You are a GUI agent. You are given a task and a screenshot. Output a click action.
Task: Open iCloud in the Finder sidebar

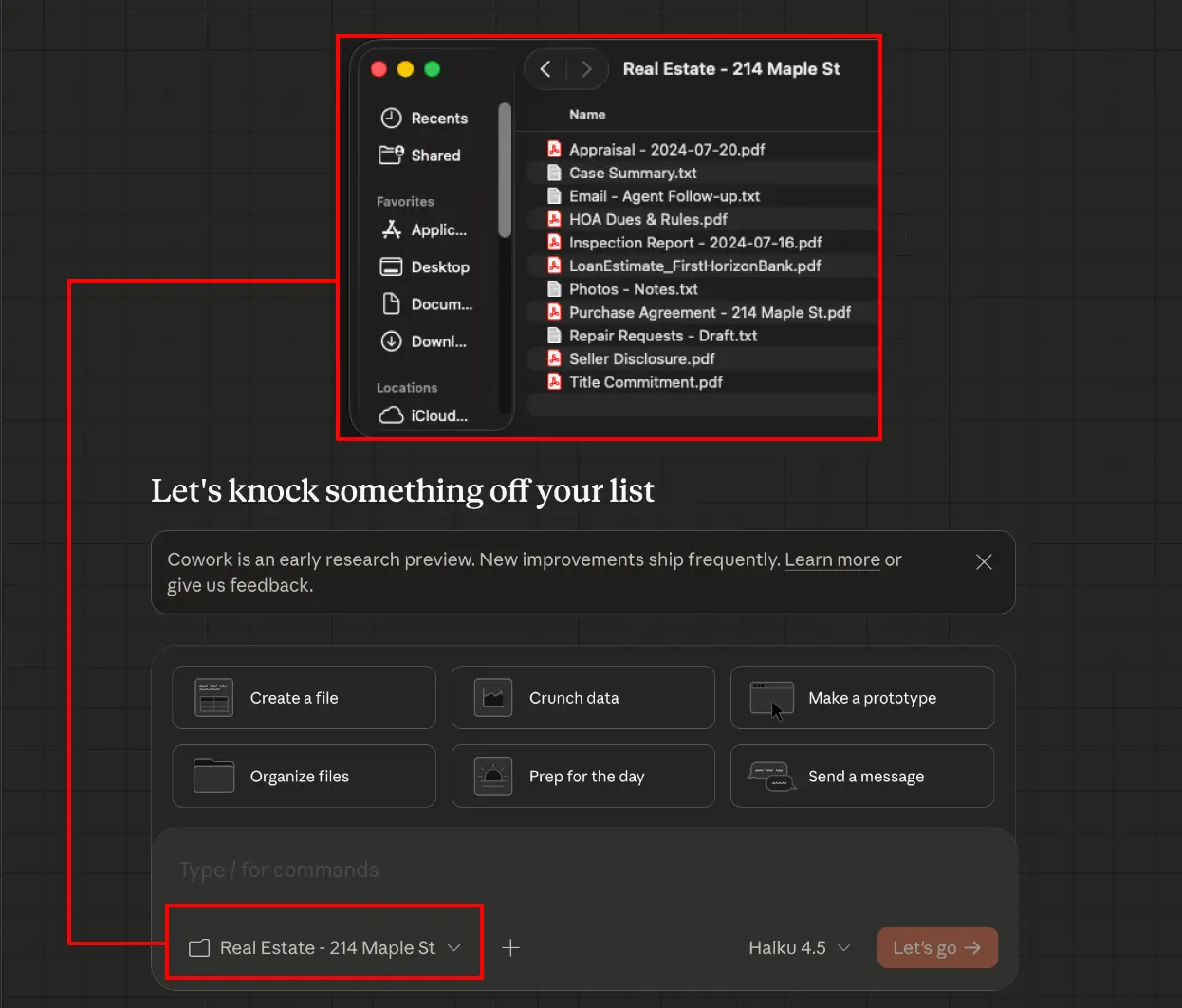coord(424,415)
